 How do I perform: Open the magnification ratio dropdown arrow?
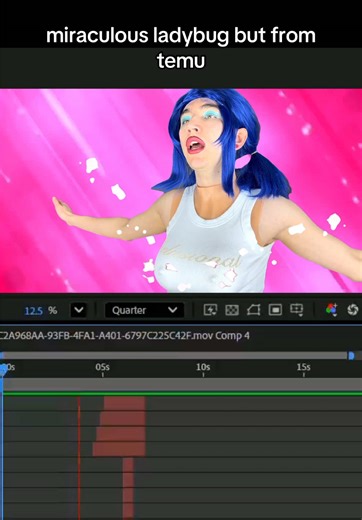pyautogui.click(x=79, y=310)
